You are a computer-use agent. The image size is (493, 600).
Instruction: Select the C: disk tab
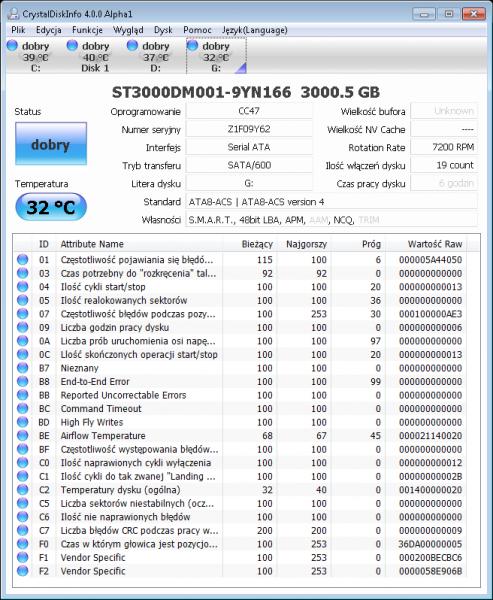[36, 56]
